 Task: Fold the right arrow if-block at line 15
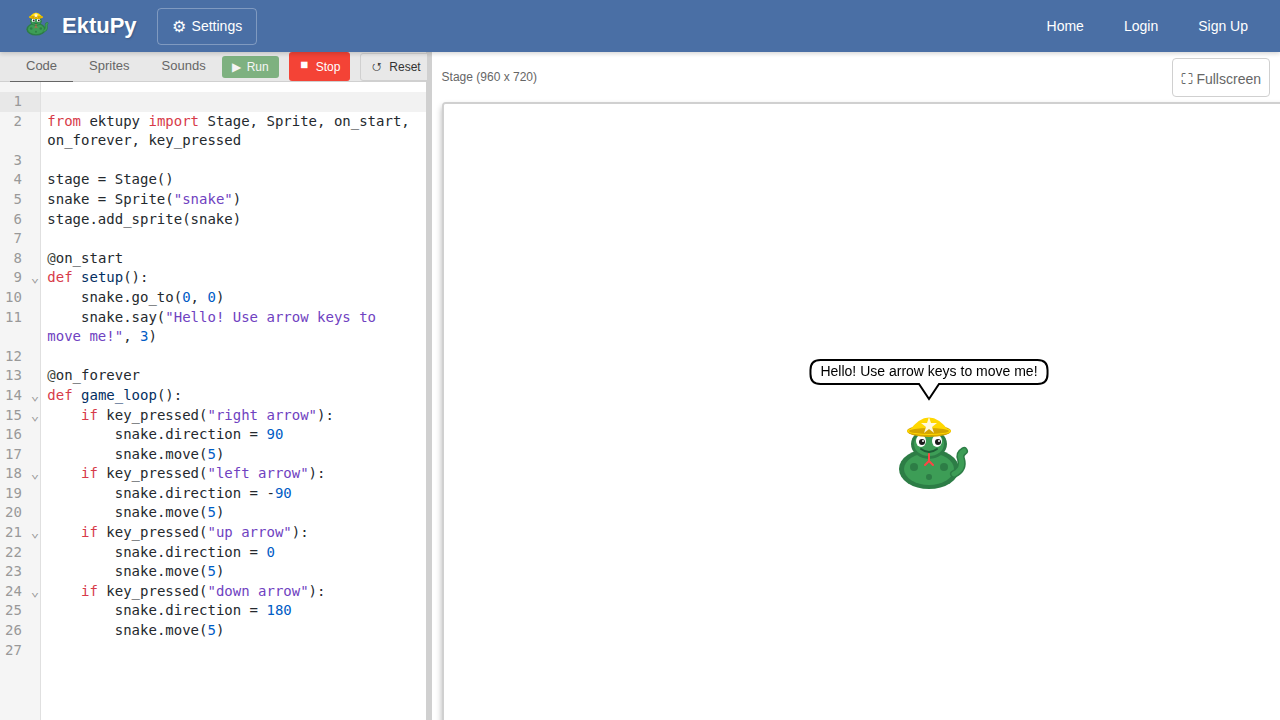35,417
